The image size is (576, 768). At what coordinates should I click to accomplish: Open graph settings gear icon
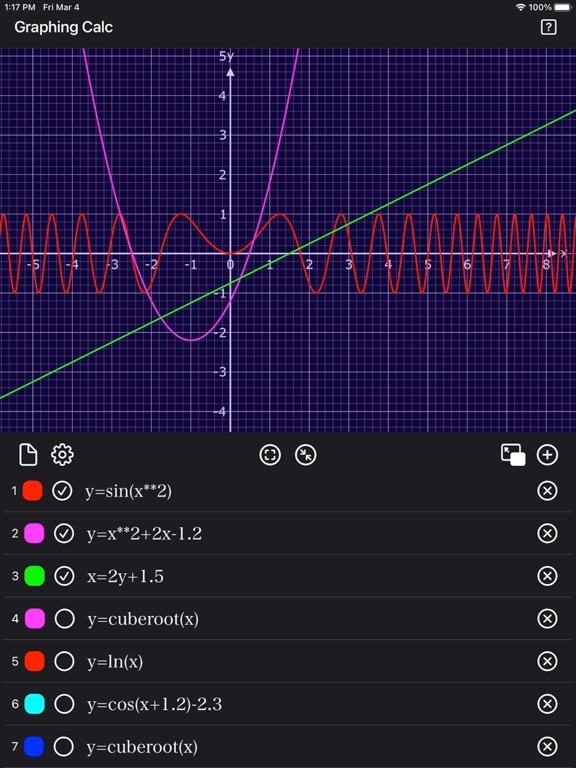pos(62,455)
